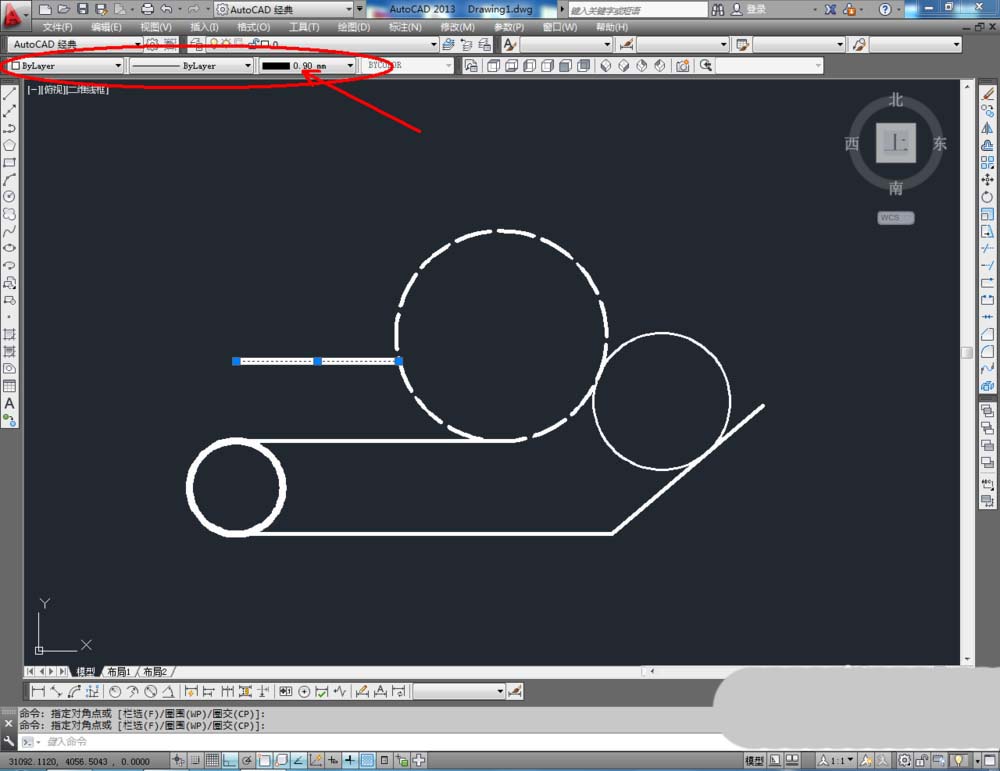Open a file using the Open folder icon

tap(63, 9)
